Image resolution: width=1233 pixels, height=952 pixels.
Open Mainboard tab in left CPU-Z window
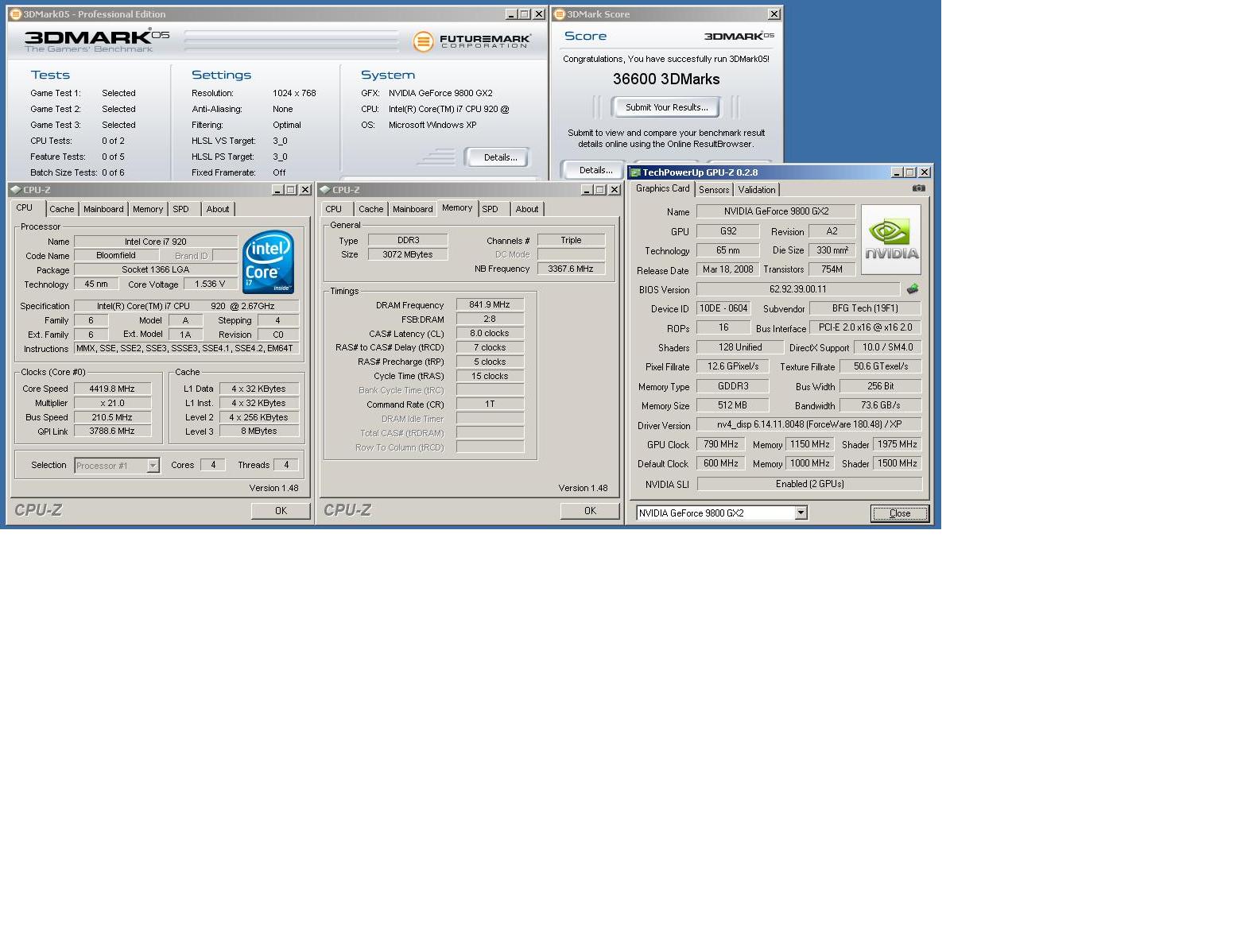point(103,209)
